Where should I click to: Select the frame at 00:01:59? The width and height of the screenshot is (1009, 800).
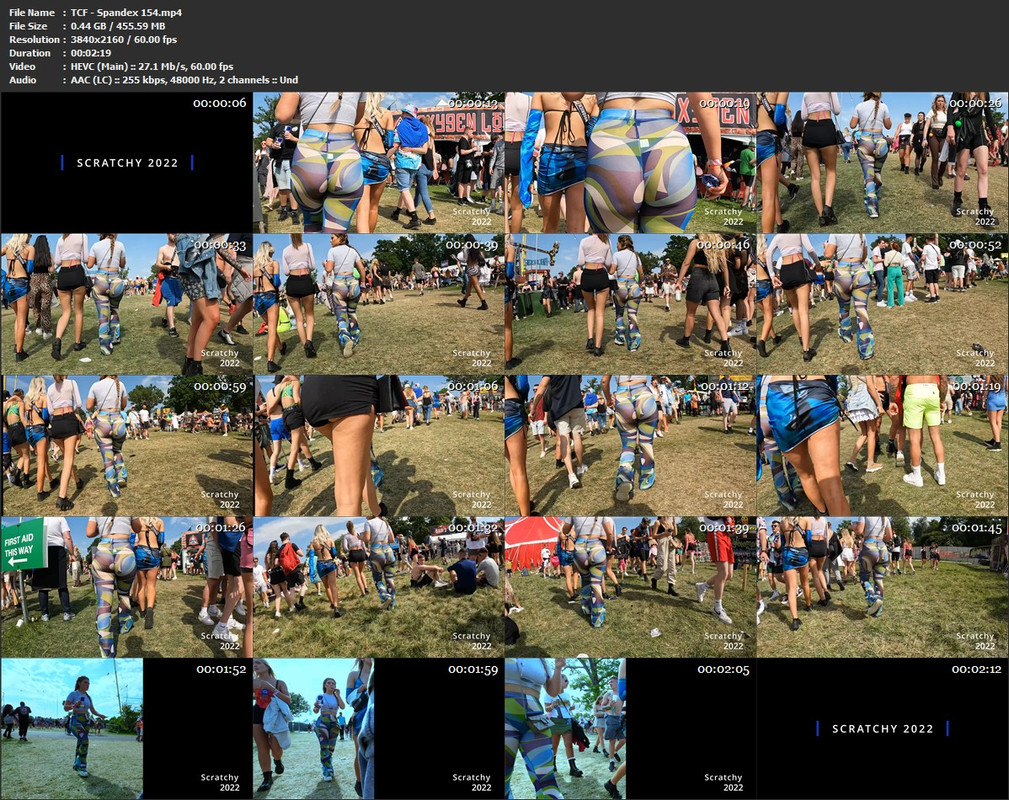pos(378,728)
